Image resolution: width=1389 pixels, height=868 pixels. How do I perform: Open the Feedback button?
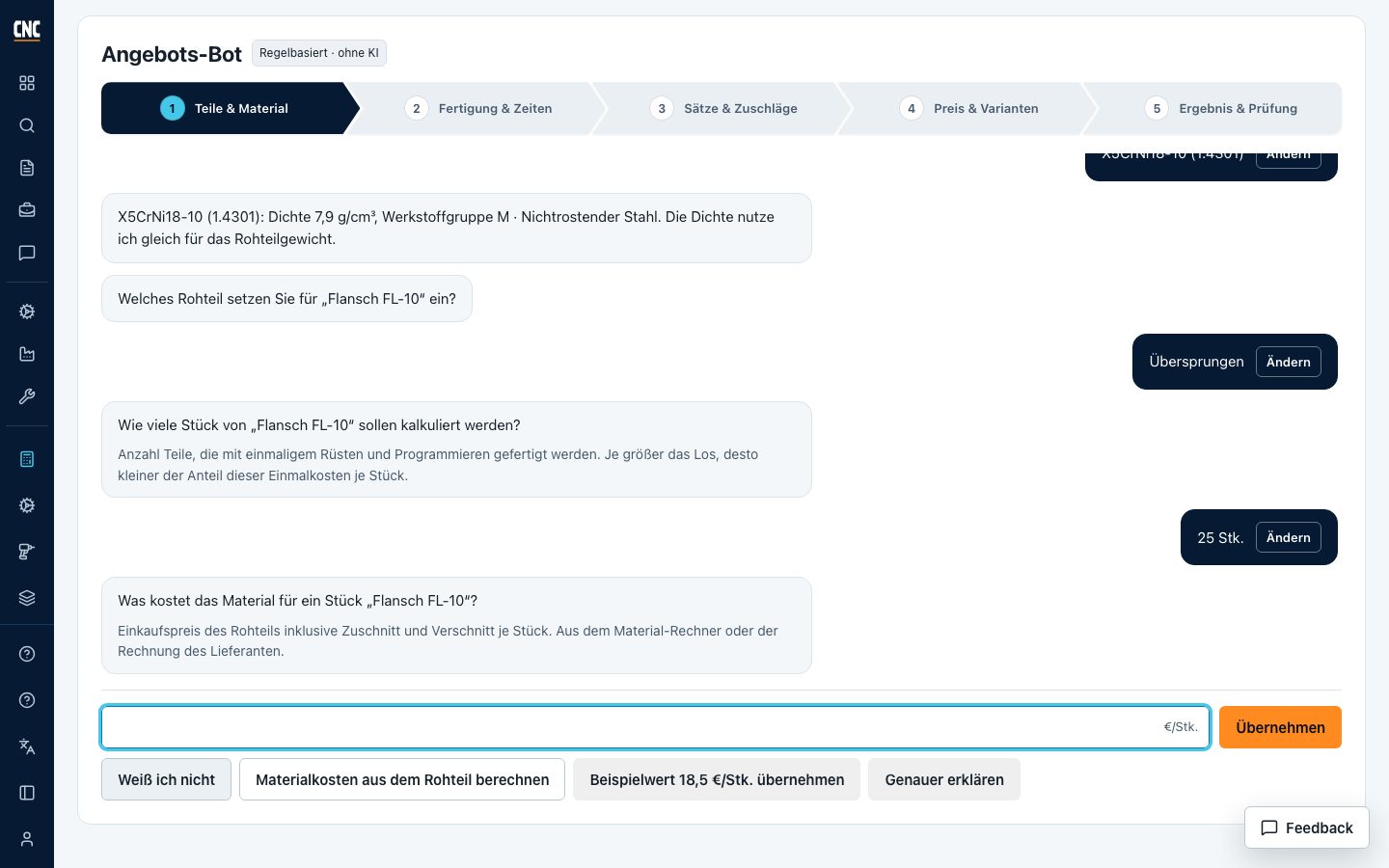(x=1307, y=827)
